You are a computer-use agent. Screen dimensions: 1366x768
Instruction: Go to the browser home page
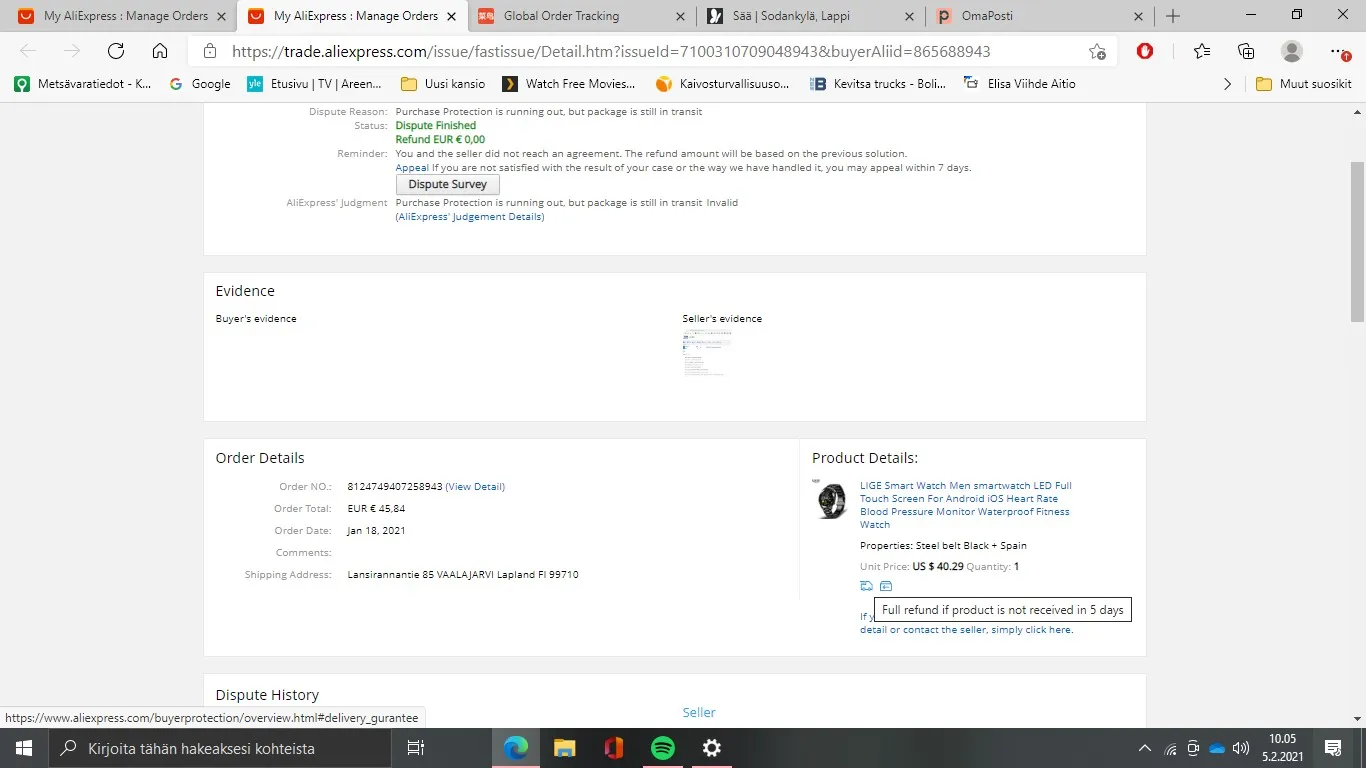tap(160, 51)
